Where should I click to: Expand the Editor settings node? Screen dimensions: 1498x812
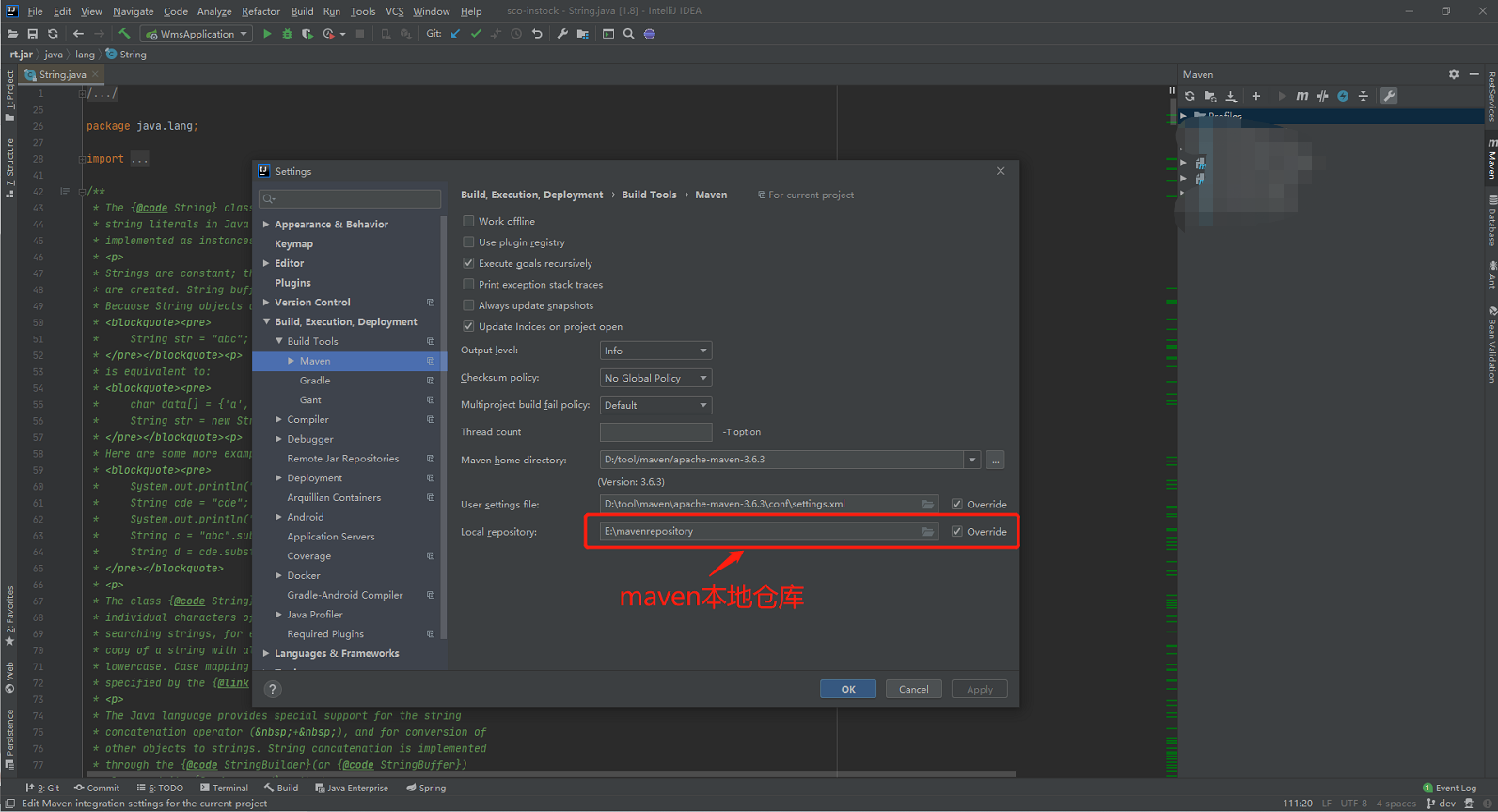tap(266, 263)
